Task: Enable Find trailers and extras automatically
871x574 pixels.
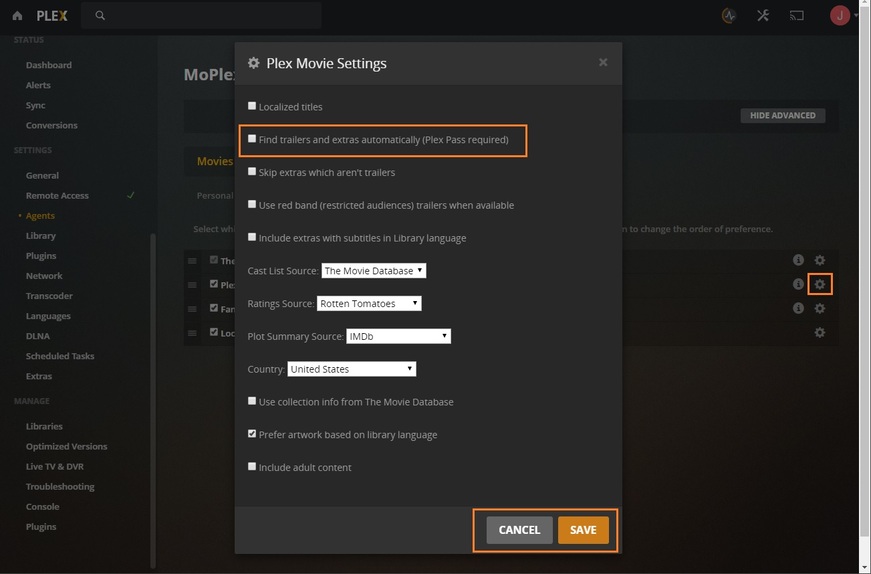Action: [252, 138]
